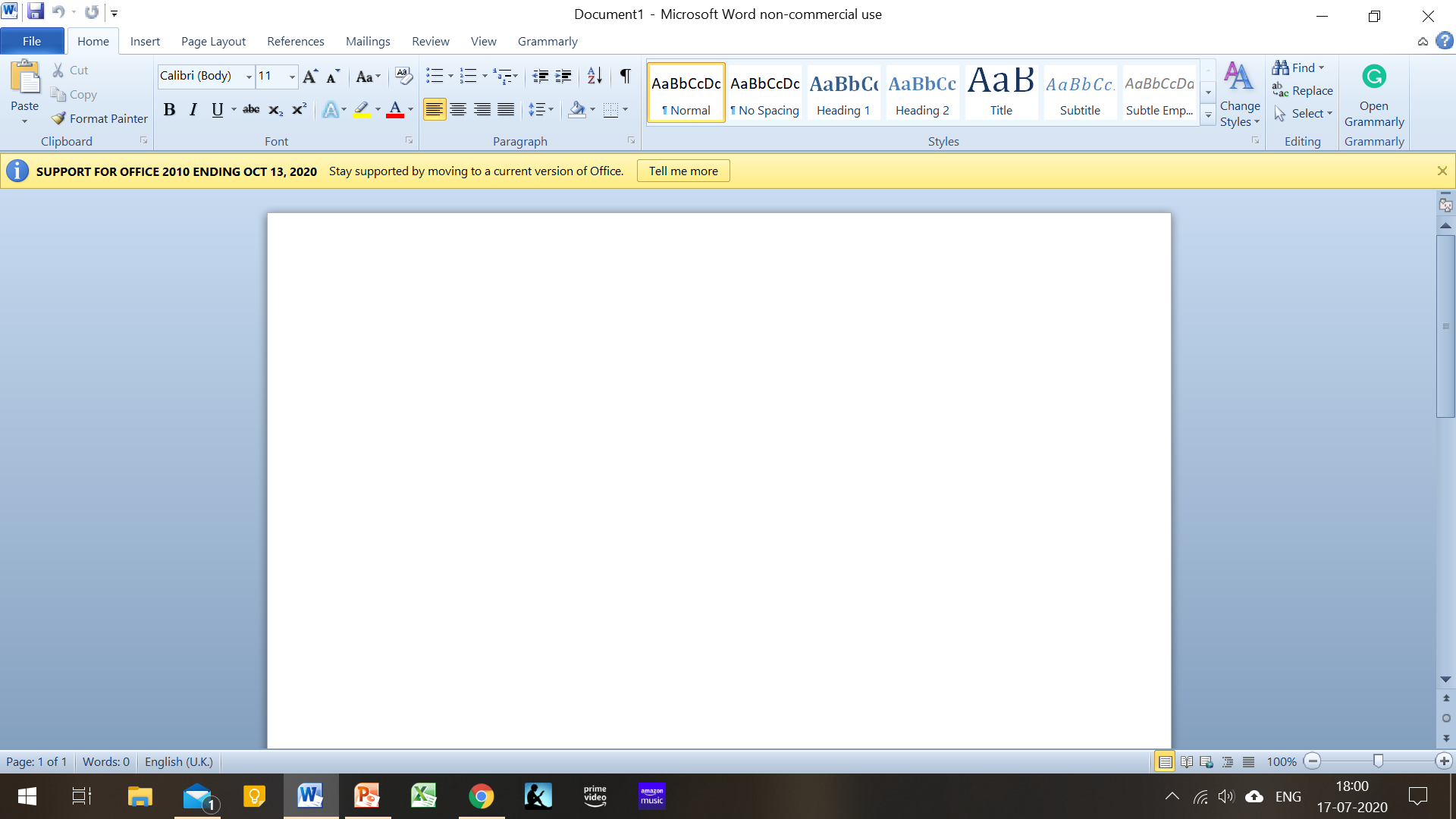Click the Format Painter brush icon
This screenshot has height=819, width=1456.
click(59, 118)
